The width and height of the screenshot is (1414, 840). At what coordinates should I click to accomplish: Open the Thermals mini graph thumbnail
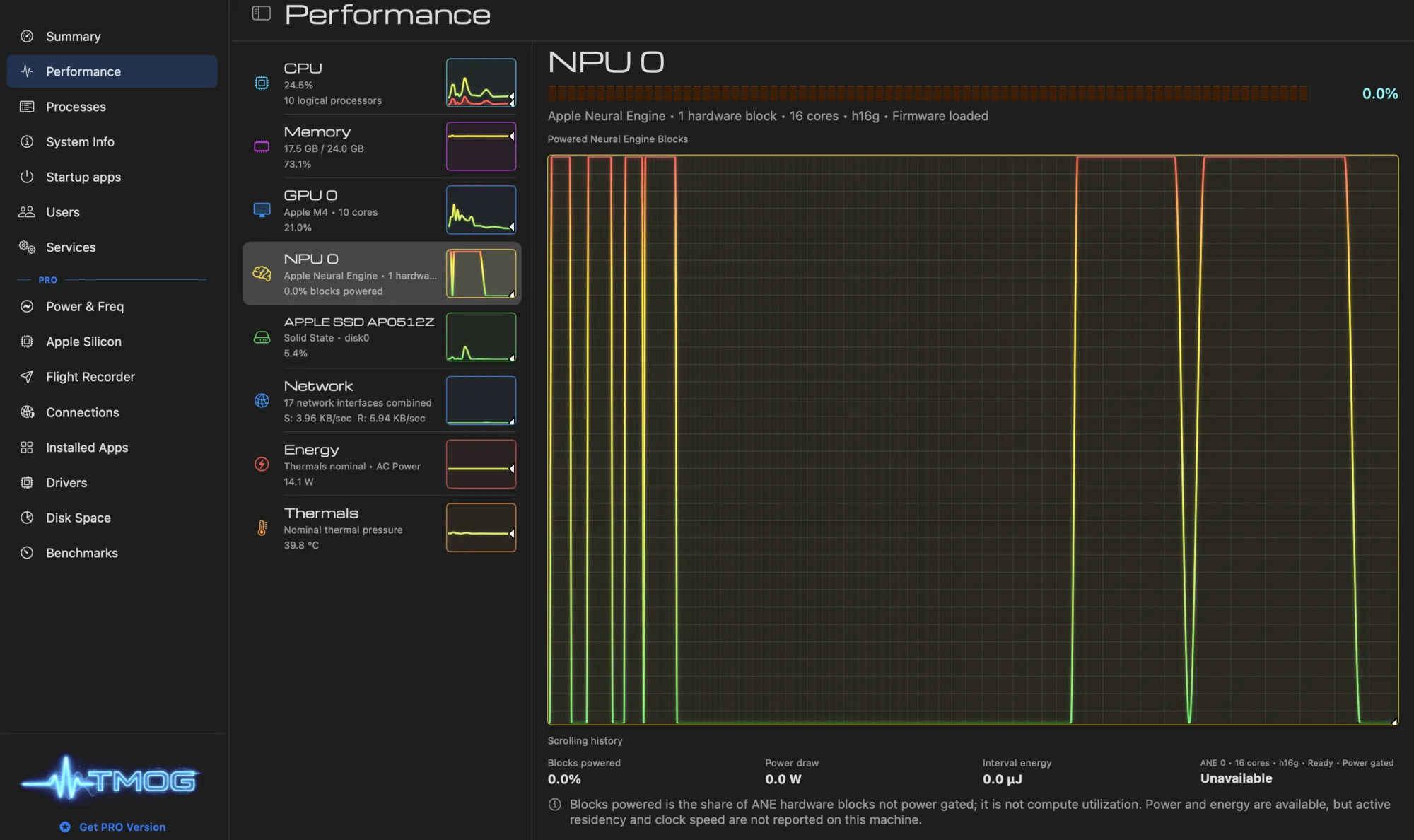(481, 528)
